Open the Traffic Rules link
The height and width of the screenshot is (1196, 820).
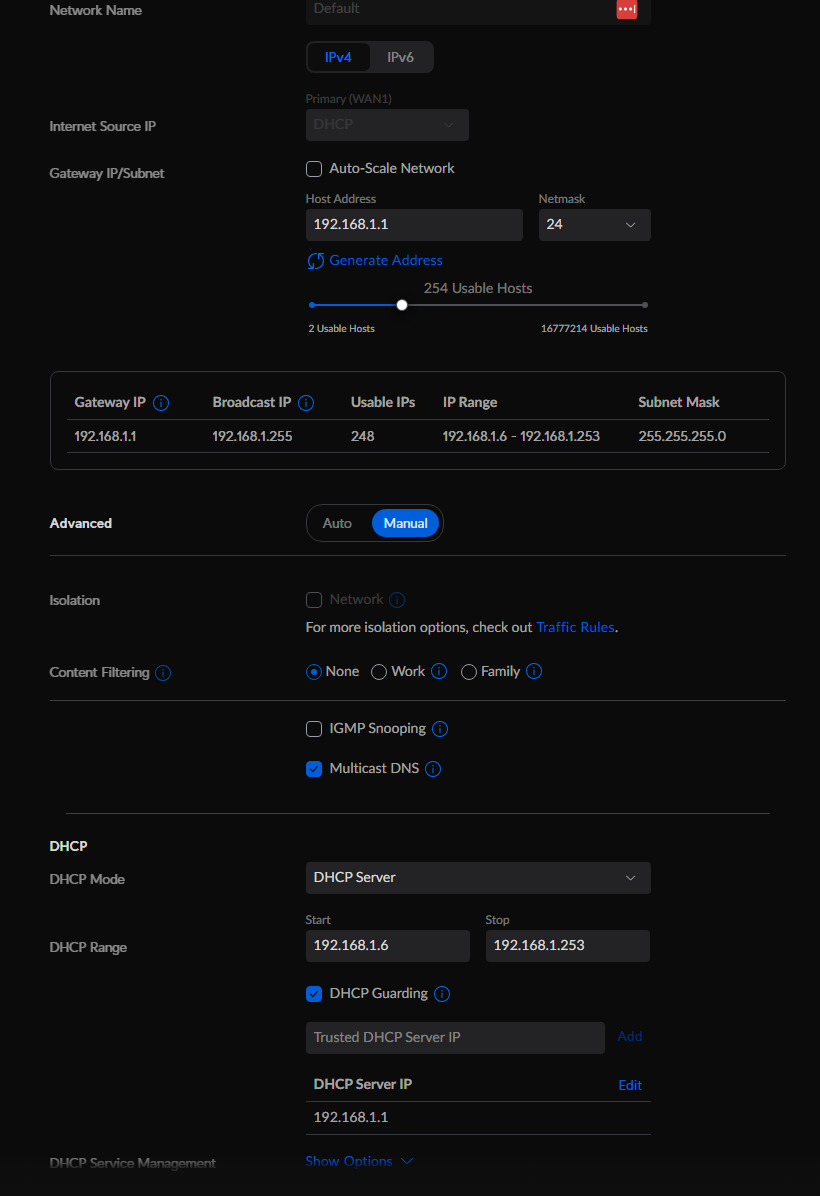(575, 627)
